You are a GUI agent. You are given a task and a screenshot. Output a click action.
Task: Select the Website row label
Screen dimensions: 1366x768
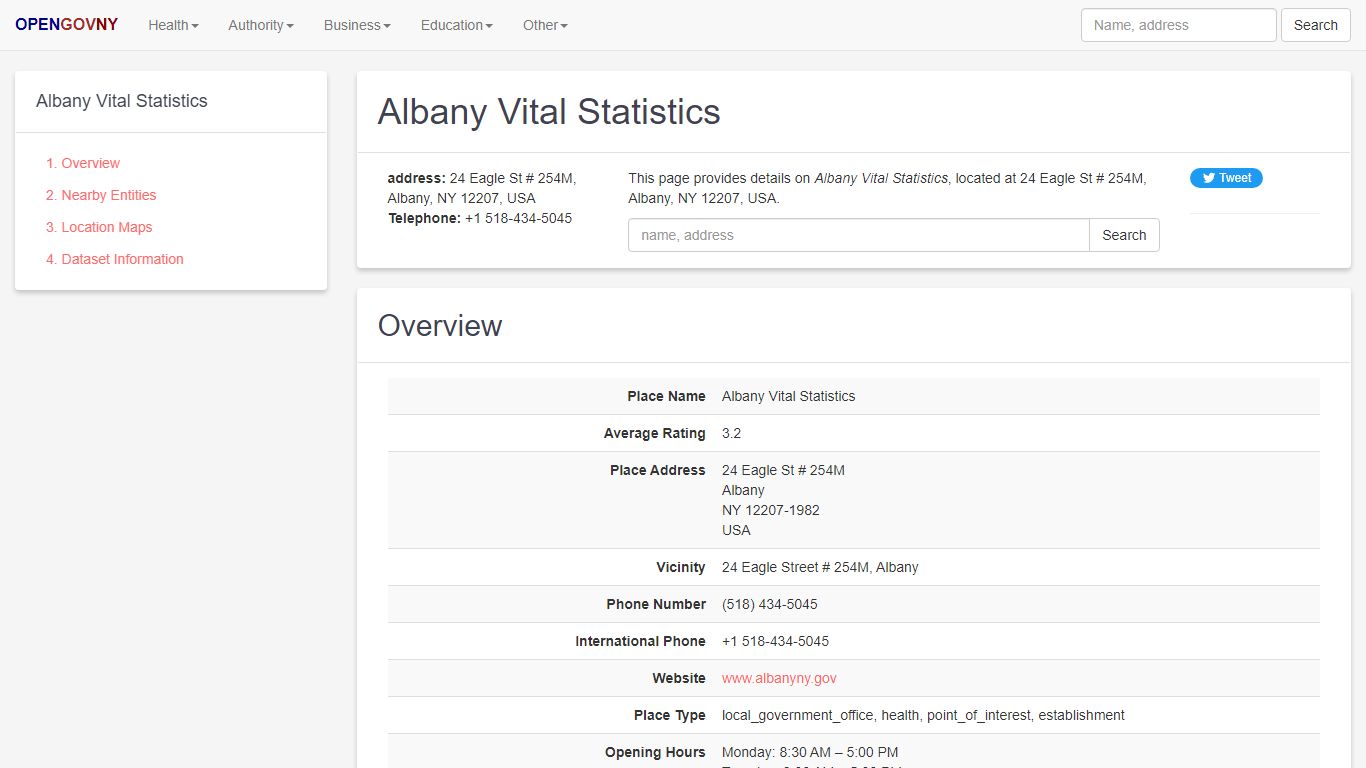679,678
